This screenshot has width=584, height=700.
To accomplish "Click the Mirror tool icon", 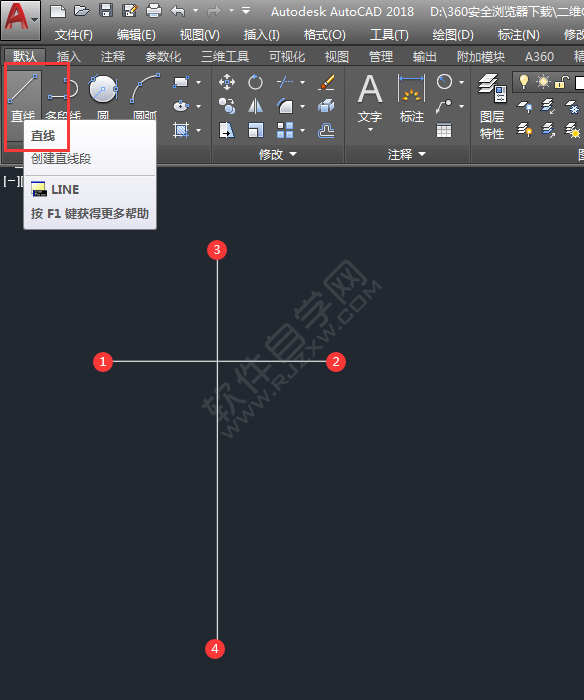I will 255,106.
